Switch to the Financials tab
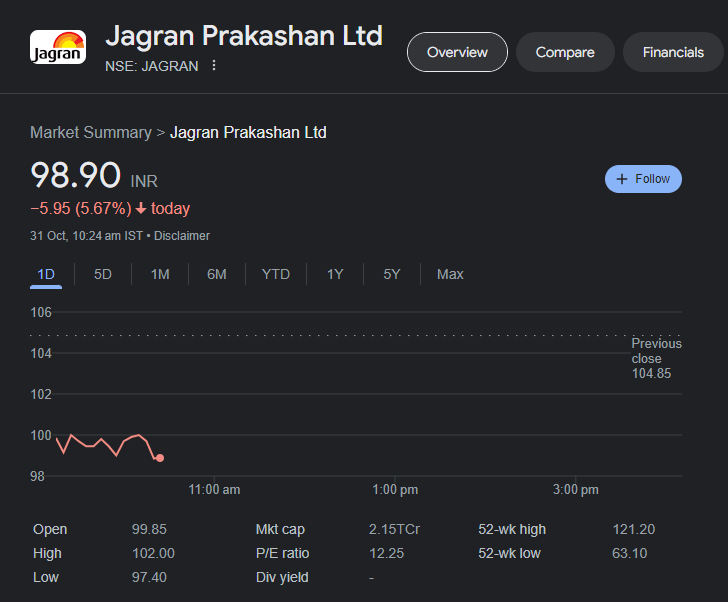Viewport: 728px width, 602px height. 673,52
